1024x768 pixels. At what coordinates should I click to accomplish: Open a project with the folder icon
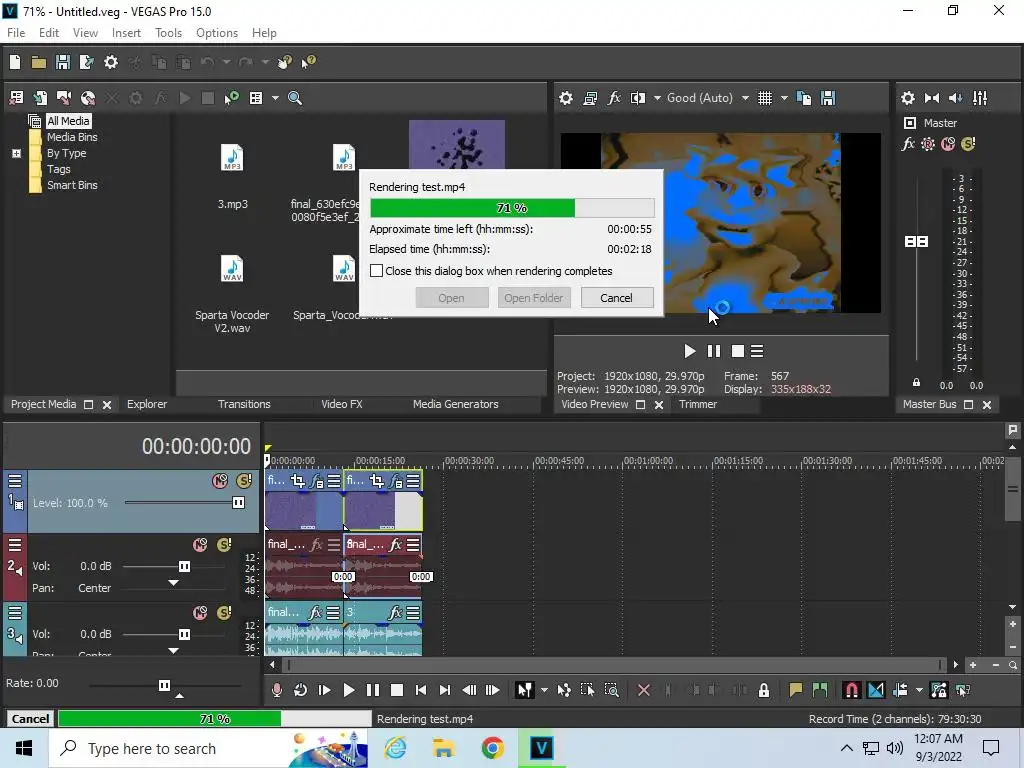pos(39,62)
